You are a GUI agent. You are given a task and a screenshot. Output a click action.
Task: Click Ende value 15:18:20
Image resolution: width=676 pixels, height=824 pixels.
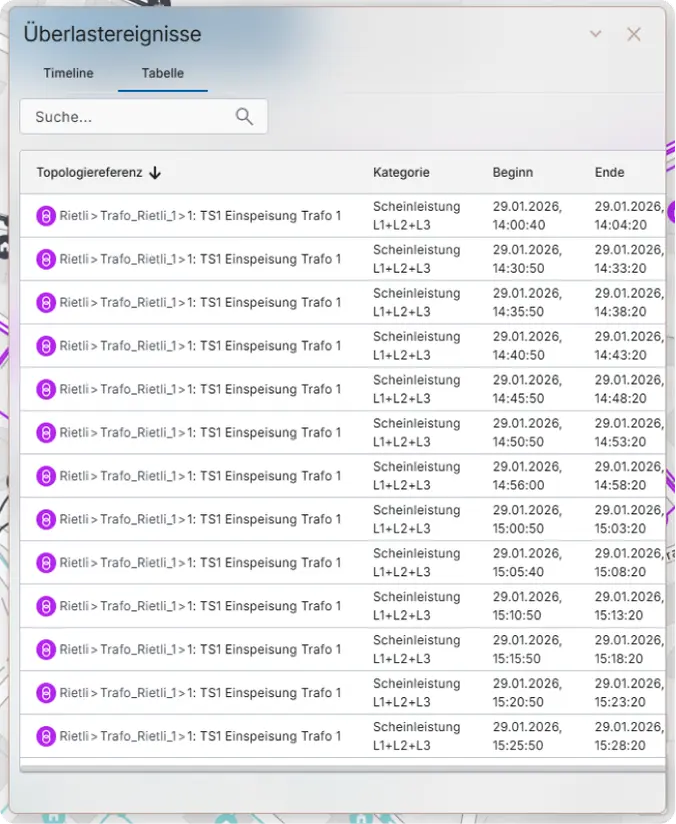click(x=629, y=650)
